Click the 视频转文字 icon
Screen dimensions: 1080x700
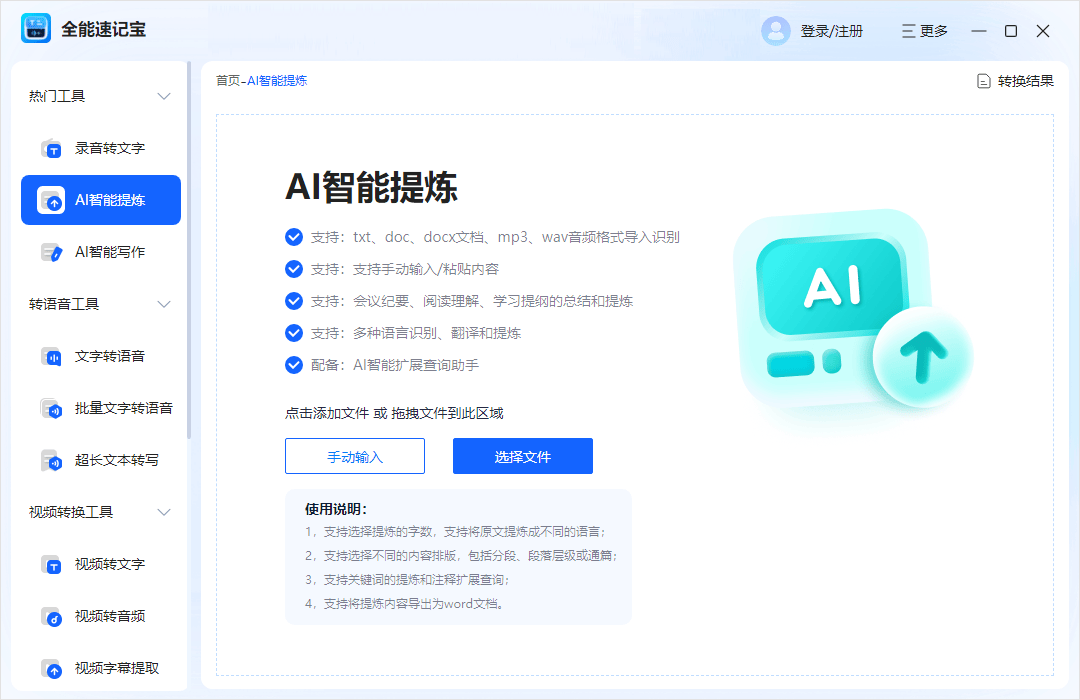[x=52, y=564]
